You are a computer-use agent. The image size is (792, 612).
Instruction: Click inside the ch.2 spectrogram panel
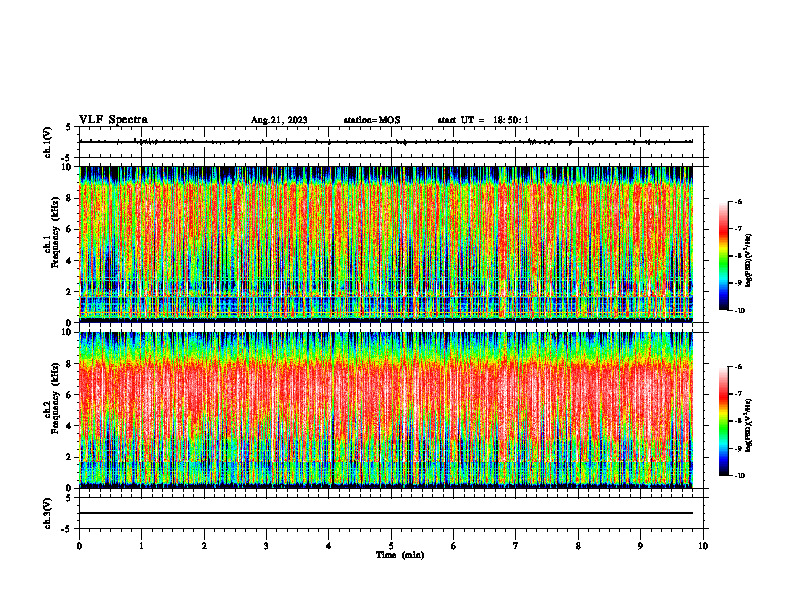[x=386, y=410]
